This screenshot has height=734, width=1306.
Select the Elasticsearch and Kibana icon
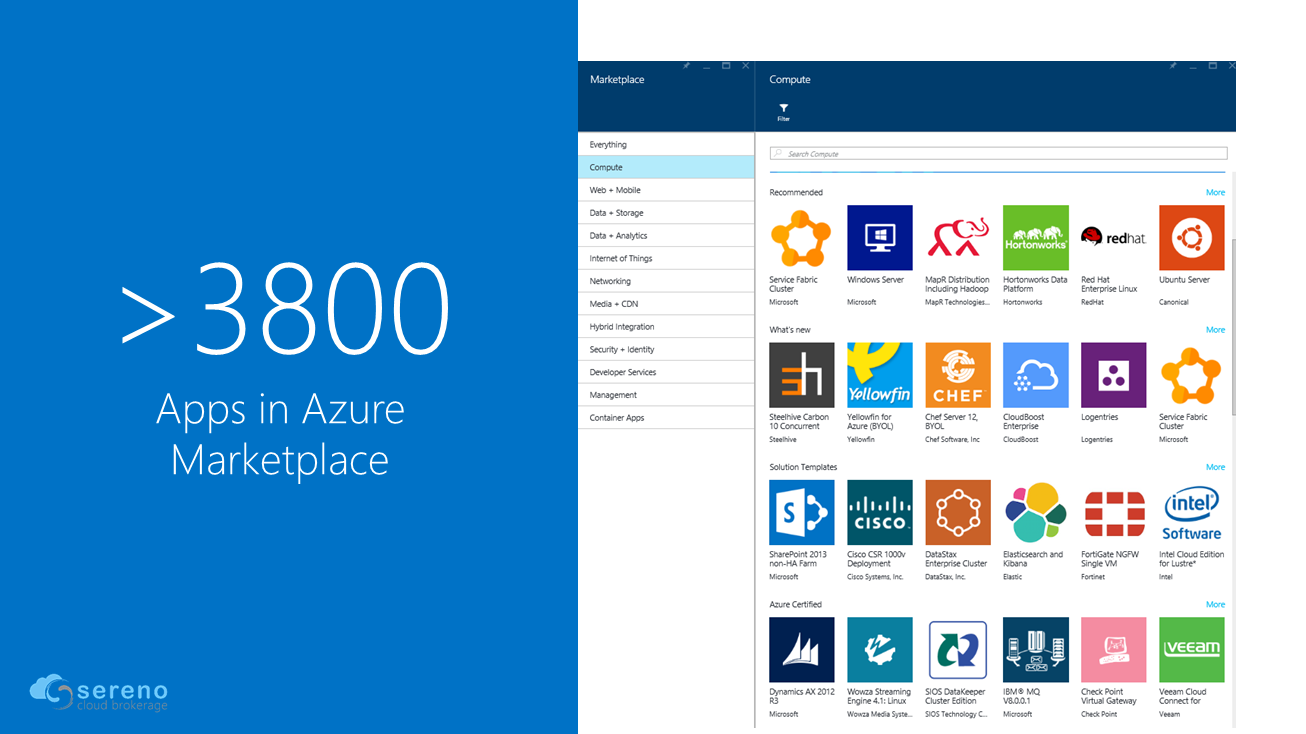(x=1035, y=512)
